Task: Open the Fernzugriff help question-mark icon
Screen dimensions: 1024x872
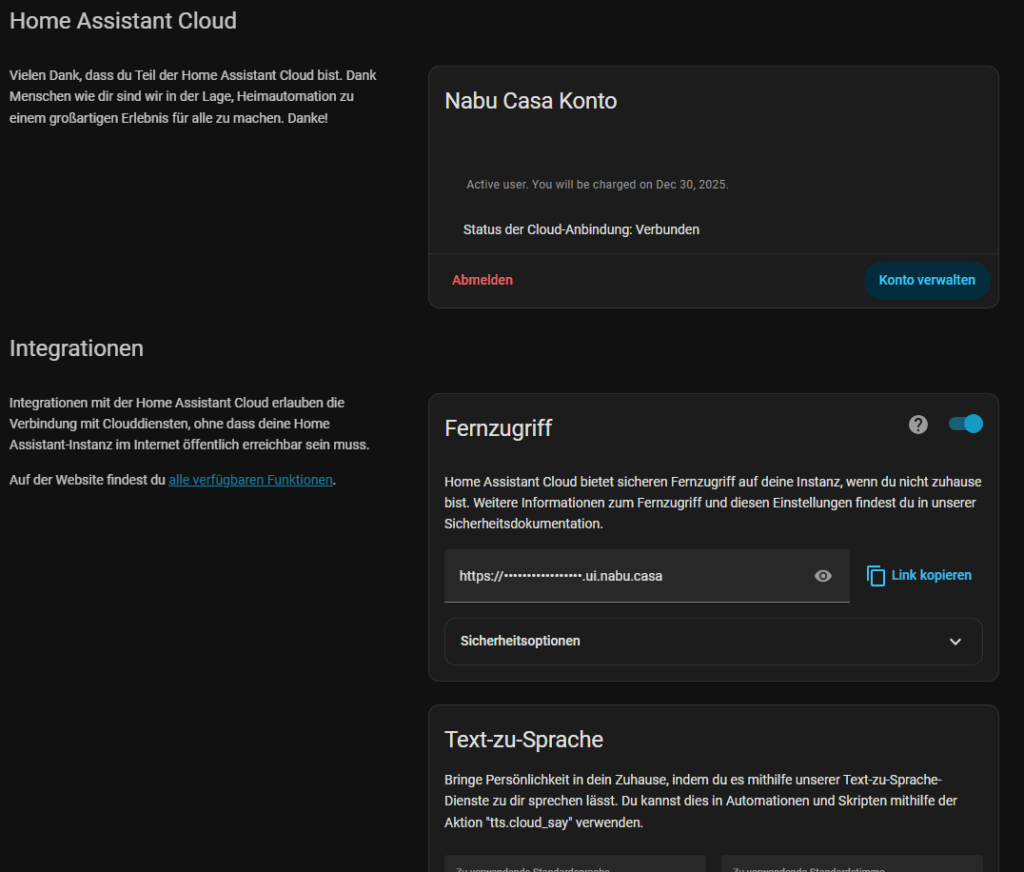Action: (x=918, y=425)
